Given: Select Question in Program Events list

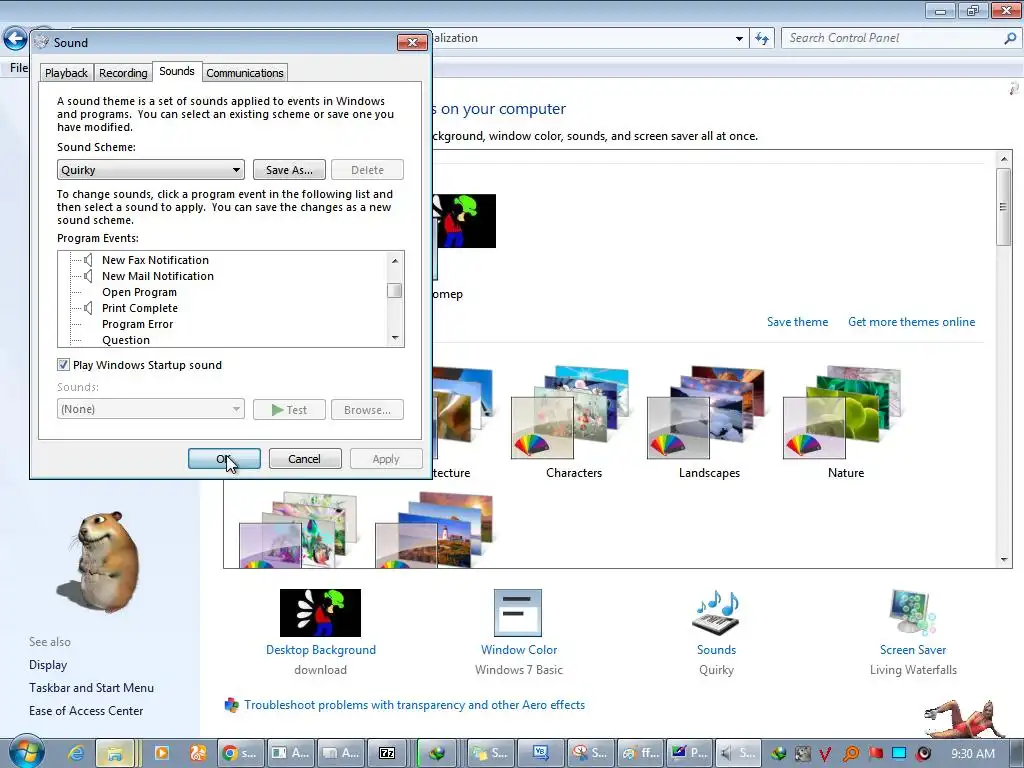Looking at the screenshot, I should pyautogui.click(x=125, y=340).
